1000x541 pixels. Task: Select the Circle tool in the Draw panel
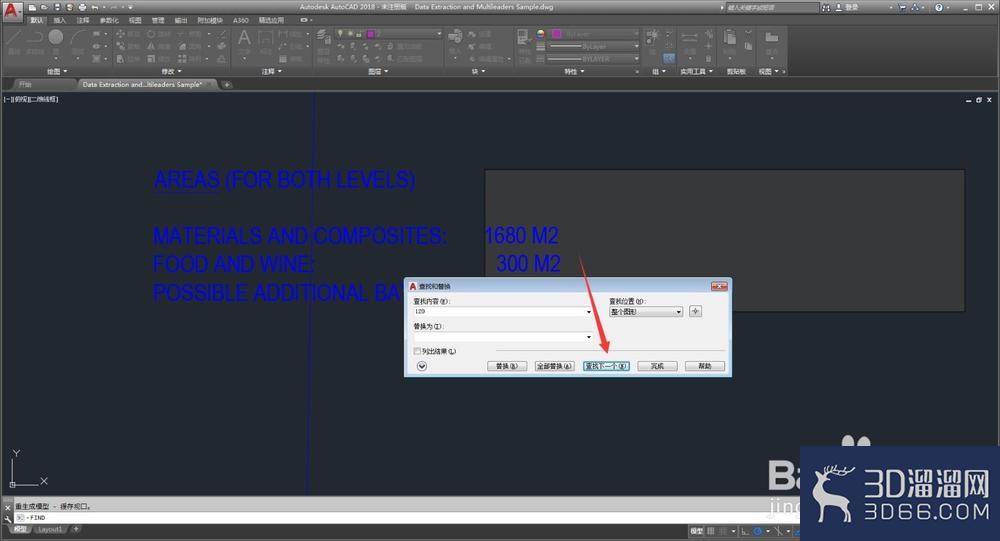click(56, 38)
